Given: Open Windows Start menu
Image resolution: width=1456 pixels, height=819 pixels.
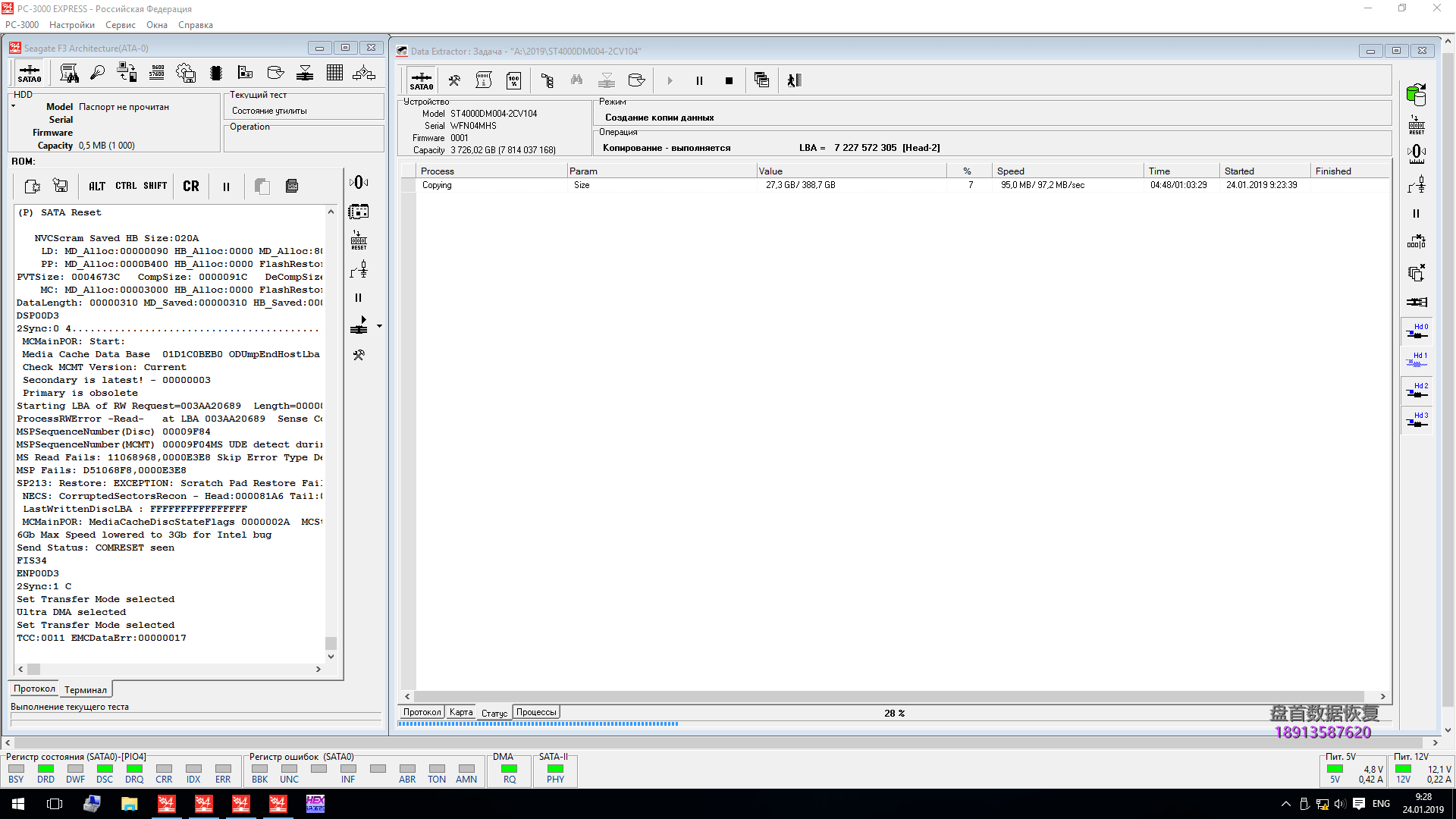Looking at the screenshot, I should point(18,804).
